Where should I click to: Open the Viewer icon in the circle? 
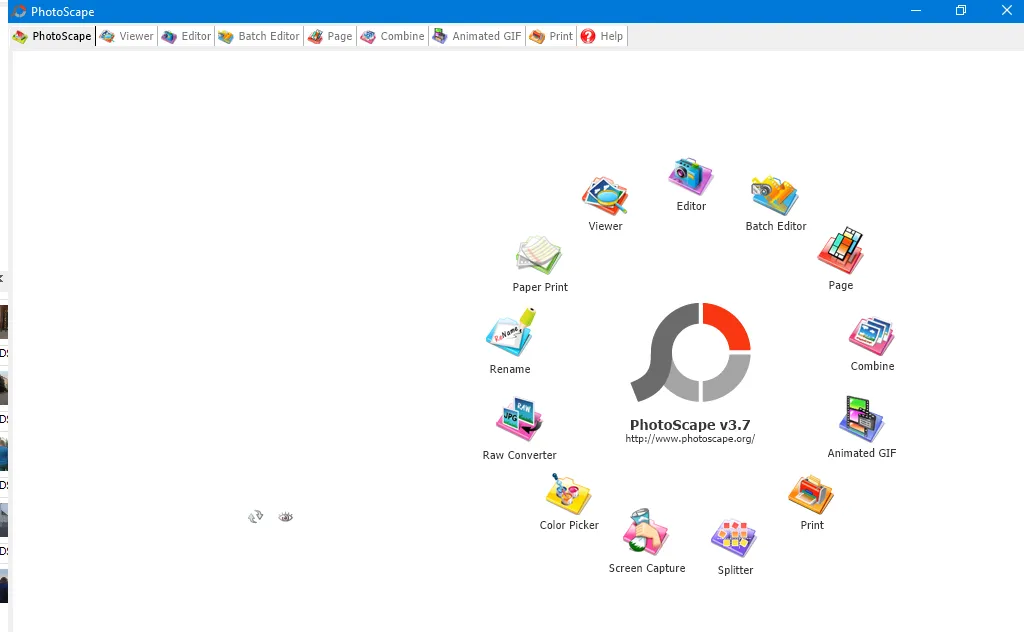pyautogui.click(x=605, y=196)
